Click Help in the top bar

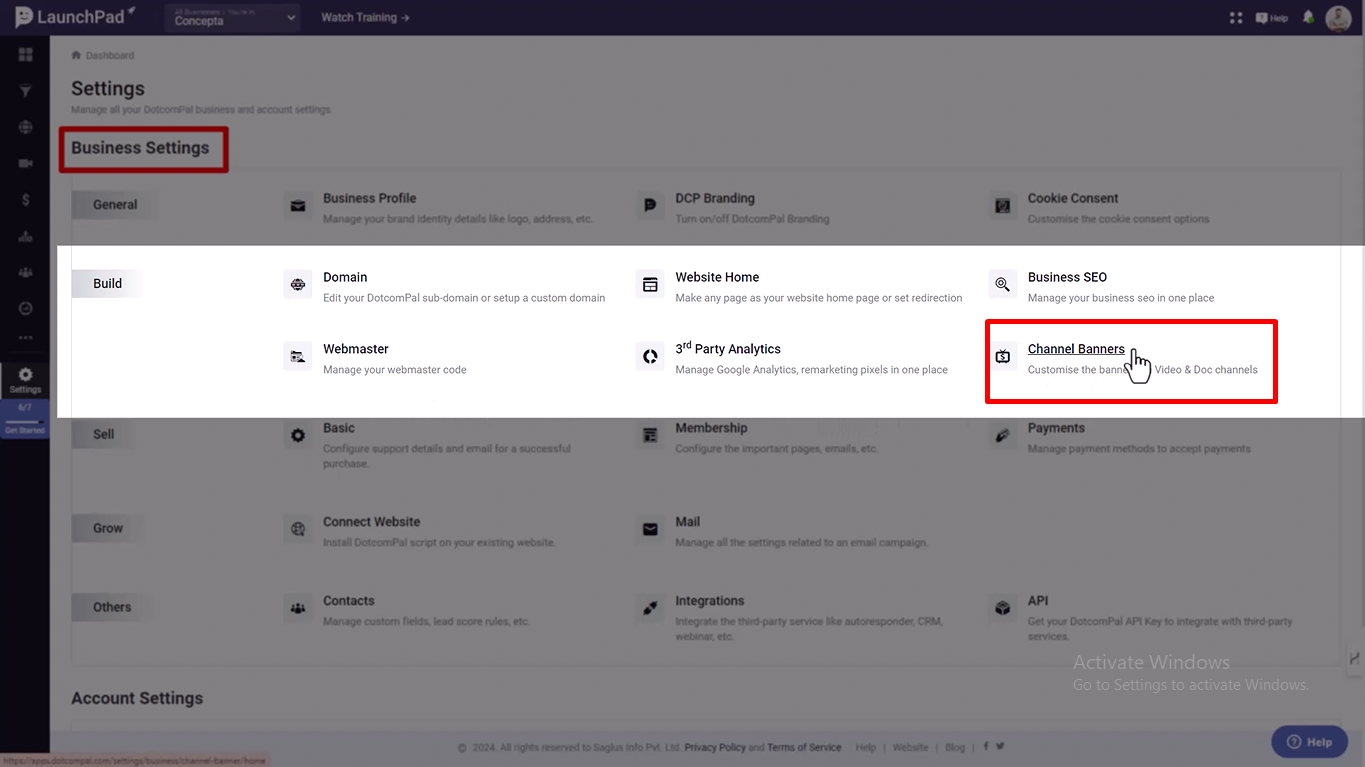pos(1272,18)
